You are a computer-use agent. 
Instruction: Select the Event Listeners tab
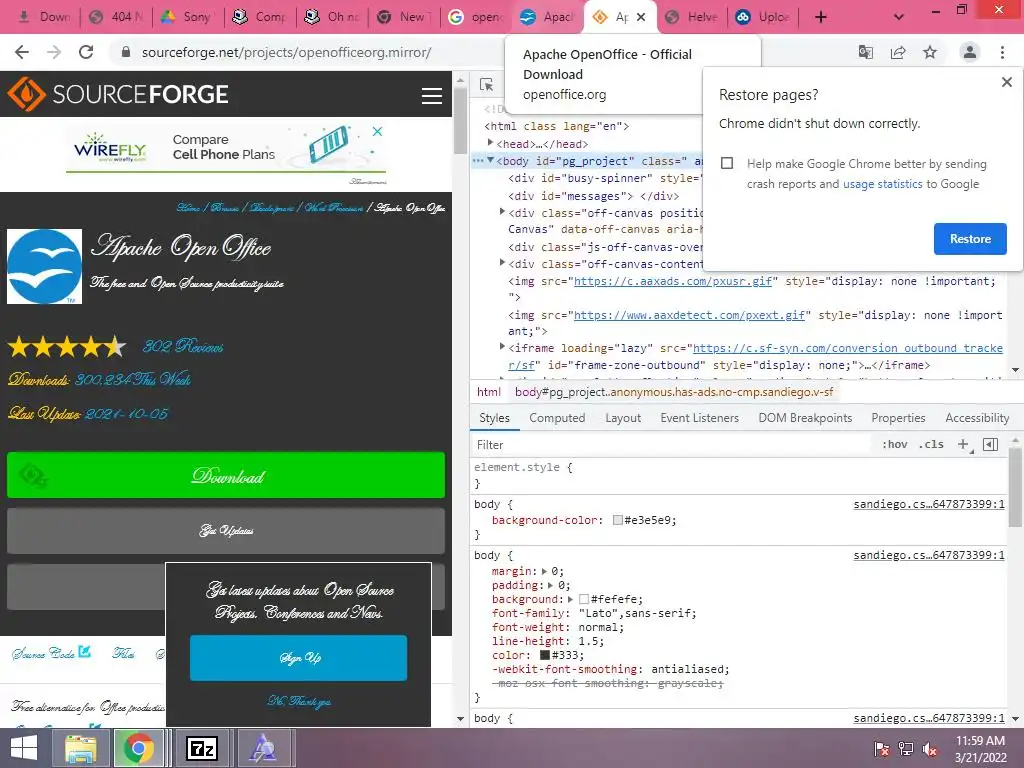pos(699,418)
